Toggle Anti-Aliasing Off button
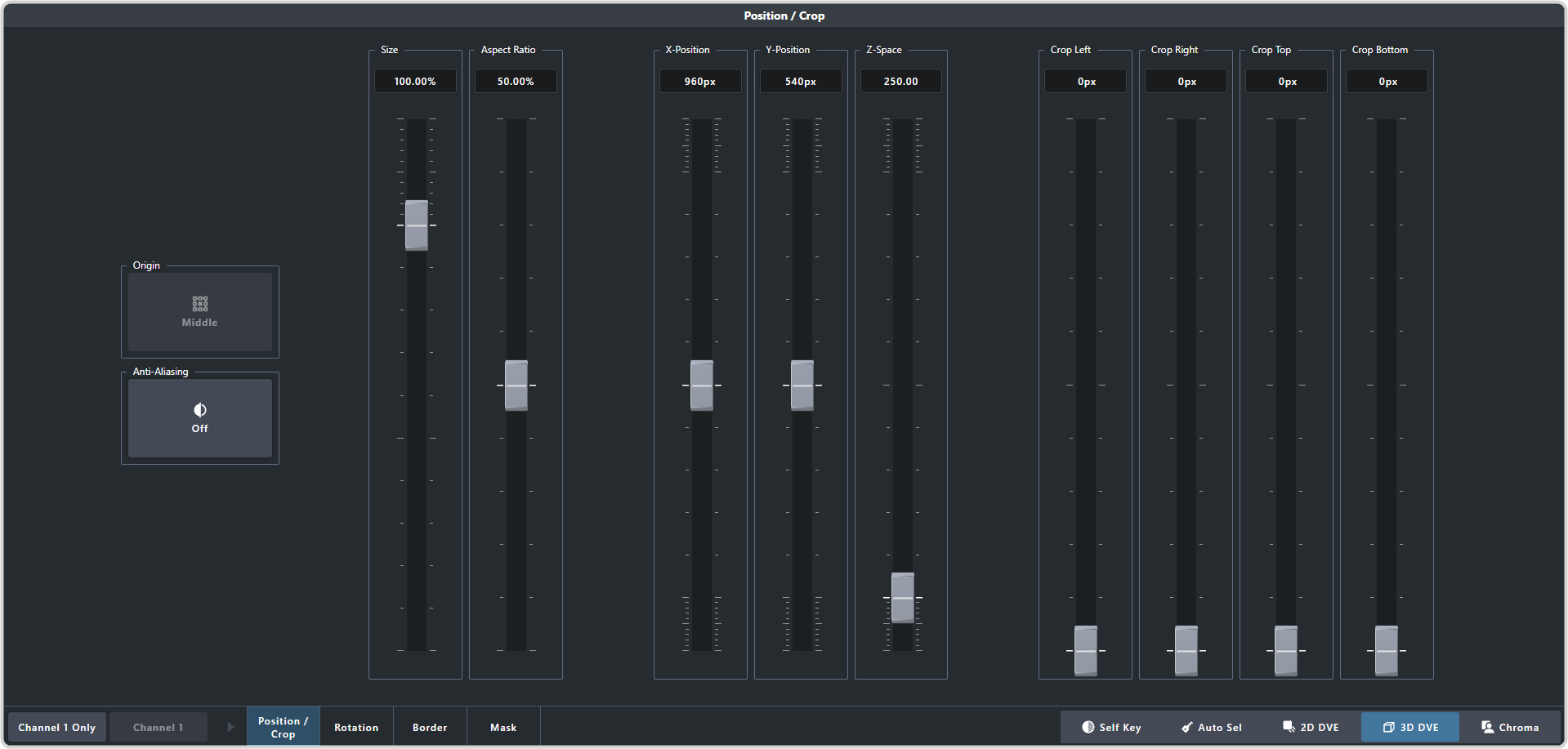Screen dimensions: 1568x749 (x=200, y=418)
